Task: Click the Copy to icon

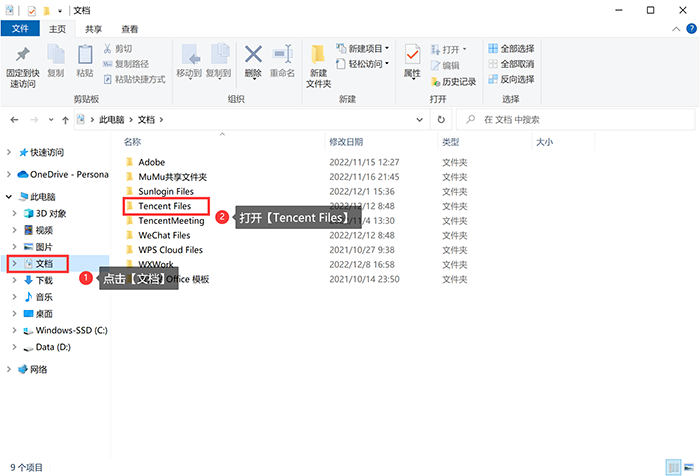Action: coord(220,55)
